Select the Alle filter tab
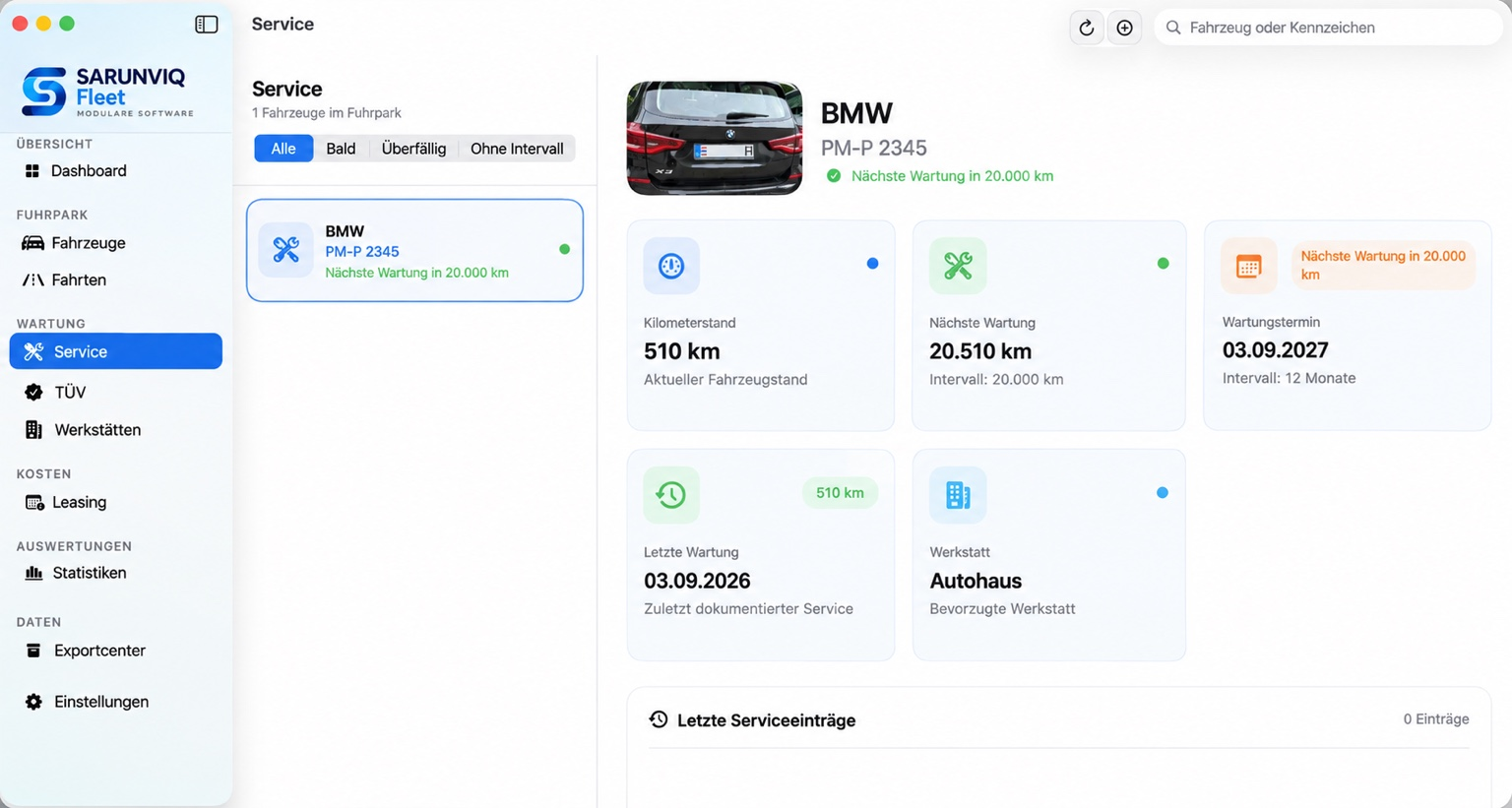 [283, 149]
